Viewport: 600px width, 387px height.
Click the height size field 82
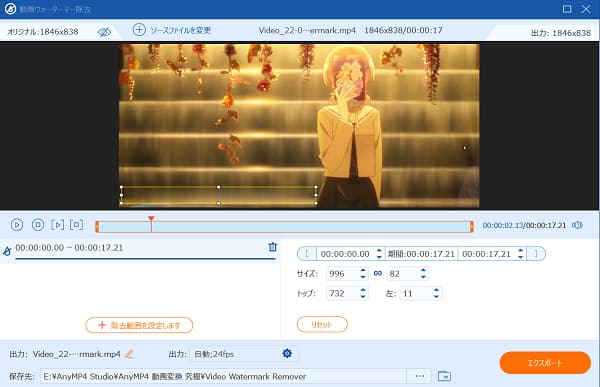point(403,274)
